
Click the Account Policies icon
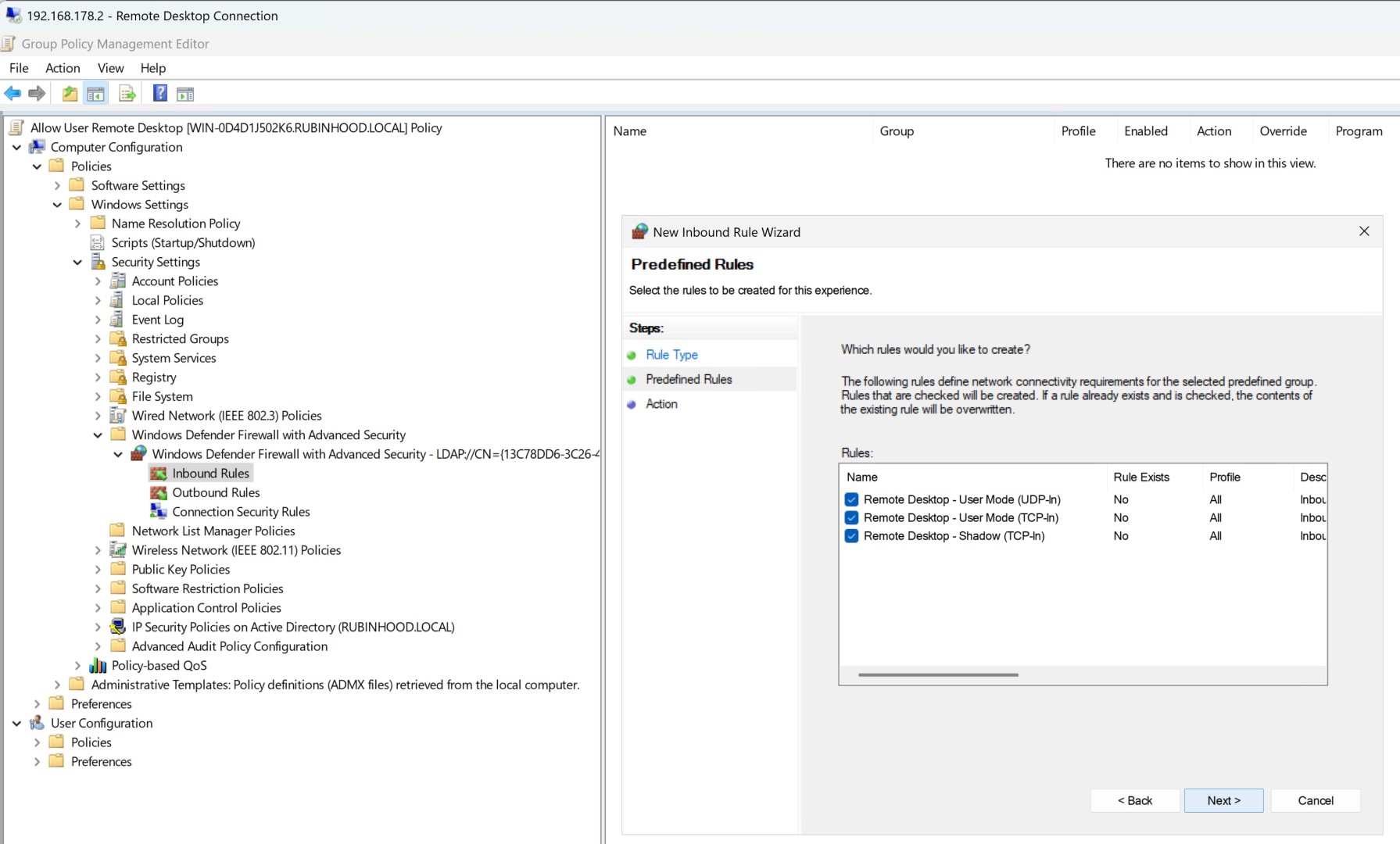click(x=118, y=281)
